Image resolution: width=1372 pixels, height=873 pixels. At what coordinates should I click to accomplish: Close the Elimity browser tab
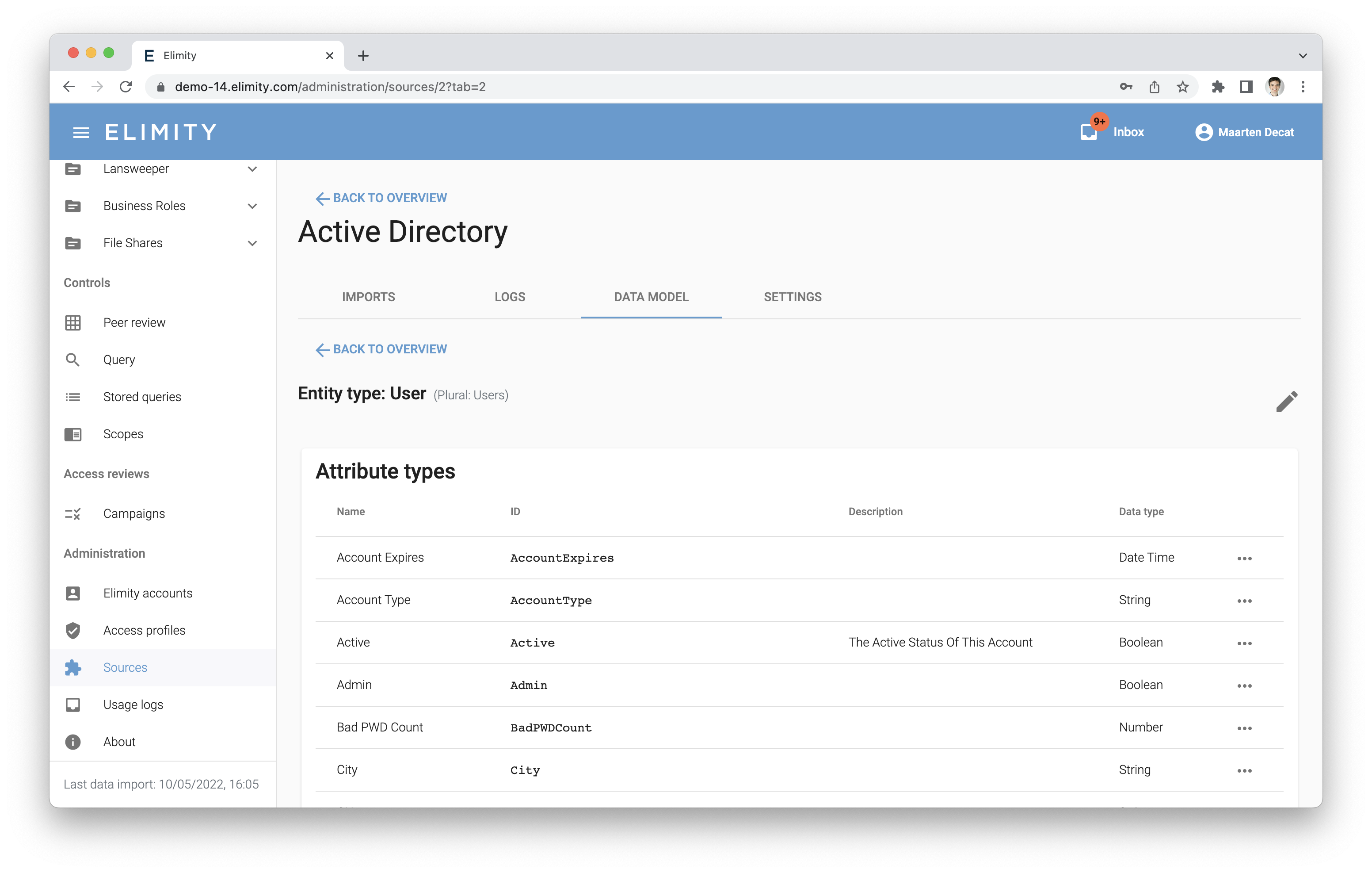(329, 55)
